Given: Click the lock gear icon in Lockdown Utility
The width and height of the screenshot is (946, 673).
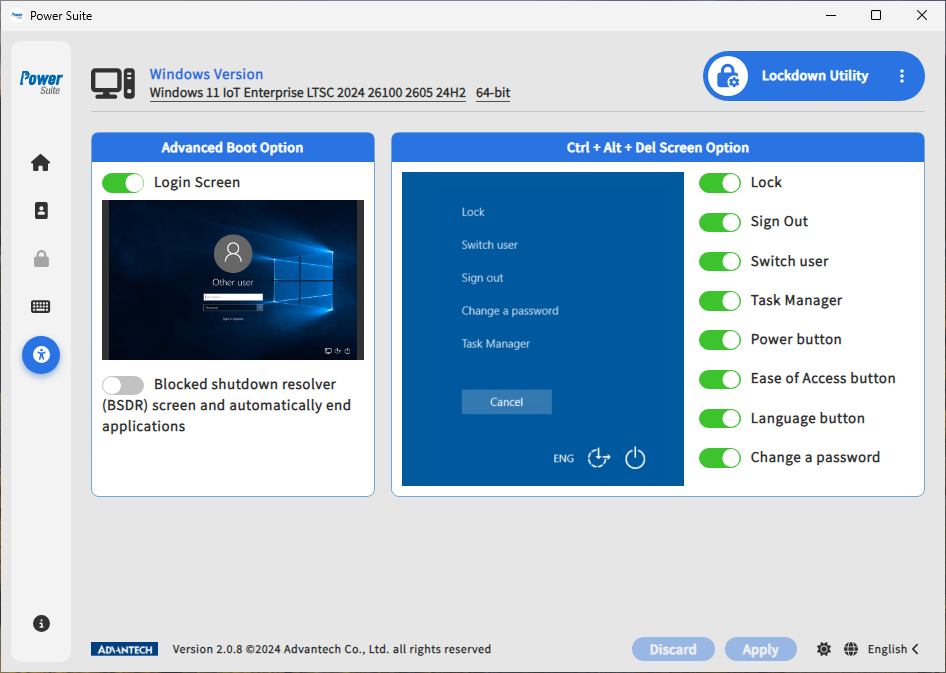Looking at the screenshot, I should pos(728,76).
